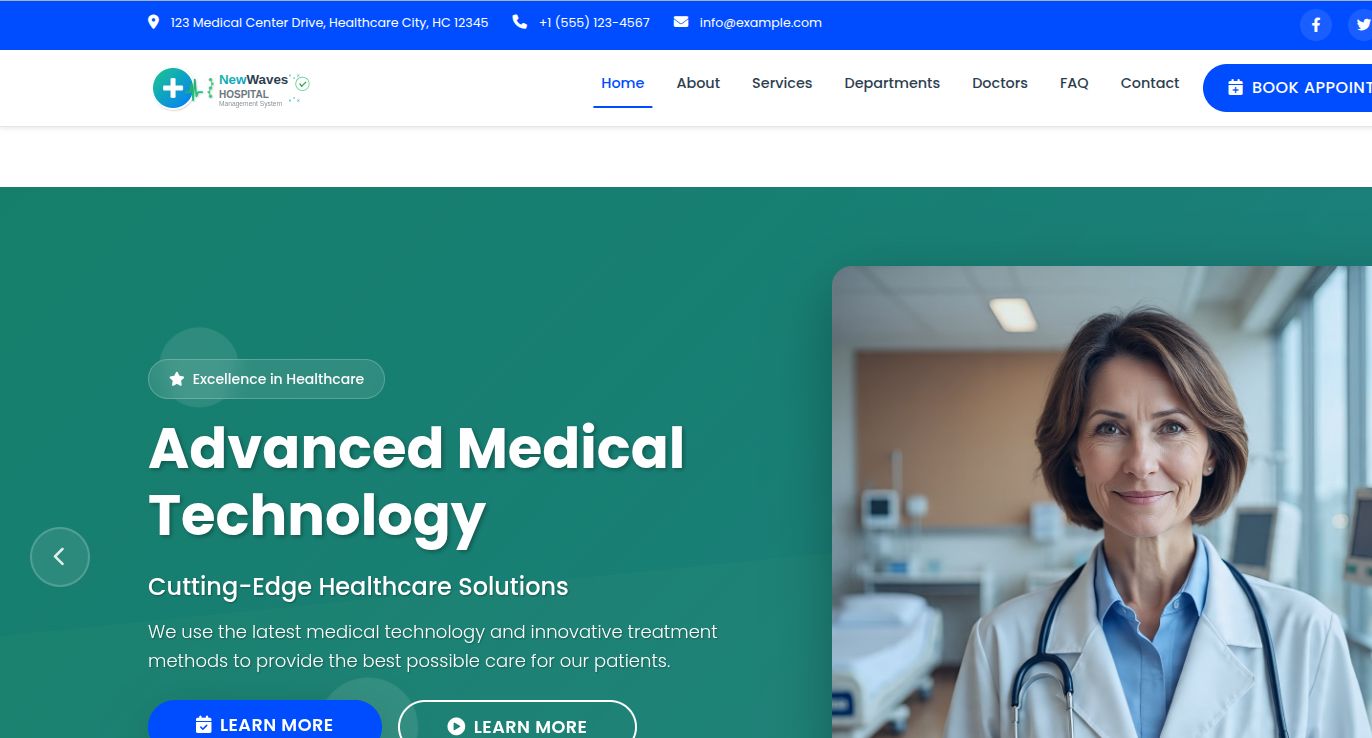The width and height of the screenshot is (1372, 738).
Task: Click the NewWaves Hospital logo
Action: pos(231,88)
